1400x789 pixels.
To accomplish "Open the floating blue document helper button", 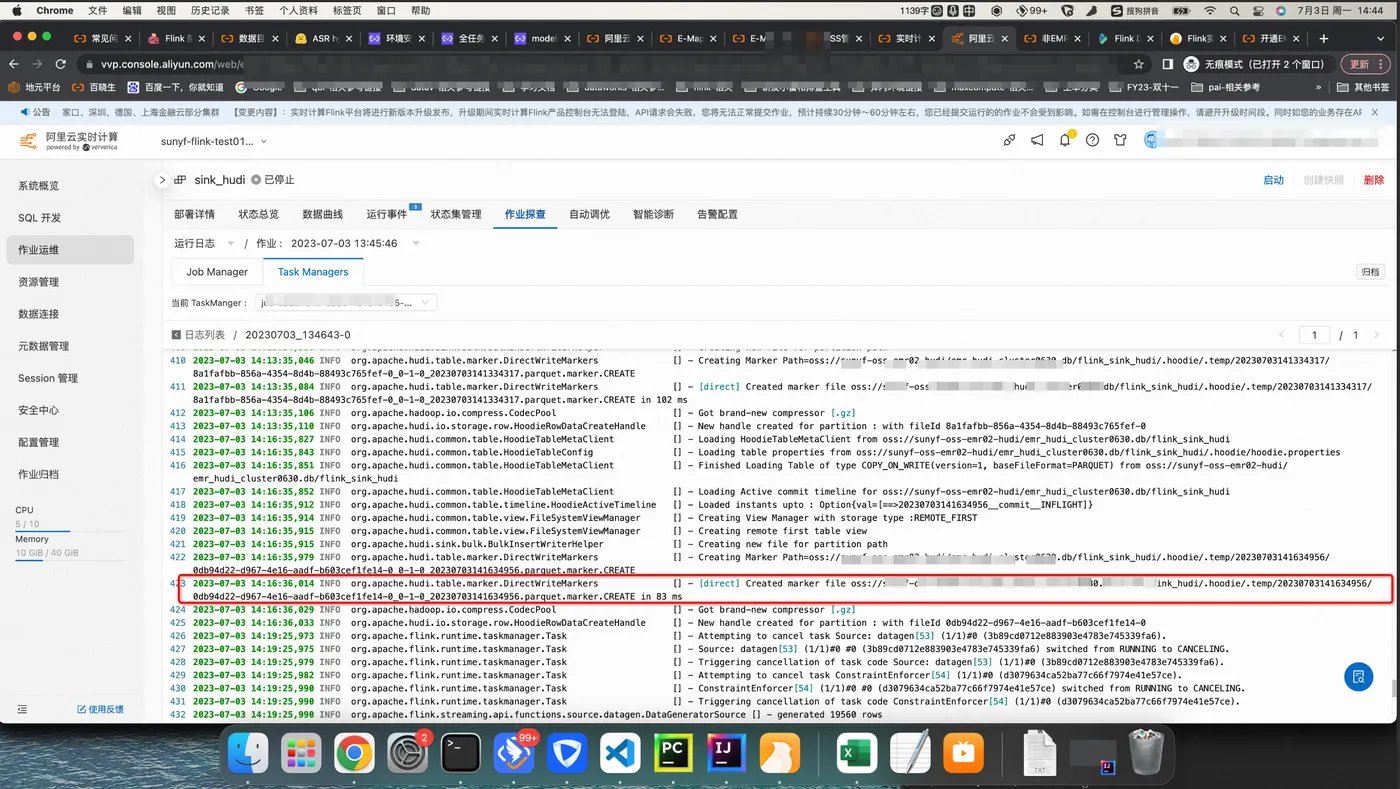I will click(x=1358, y=677).
